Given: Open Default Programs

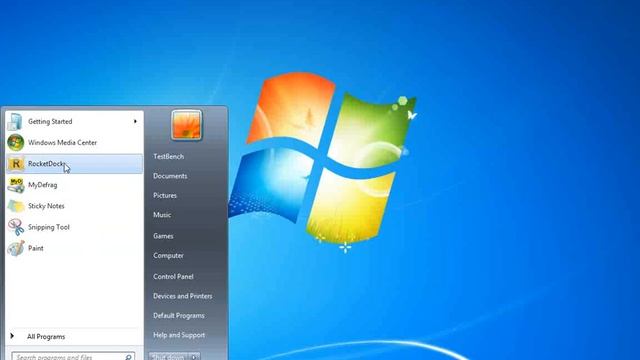Looking at the screenshot, I should point(179,316).
